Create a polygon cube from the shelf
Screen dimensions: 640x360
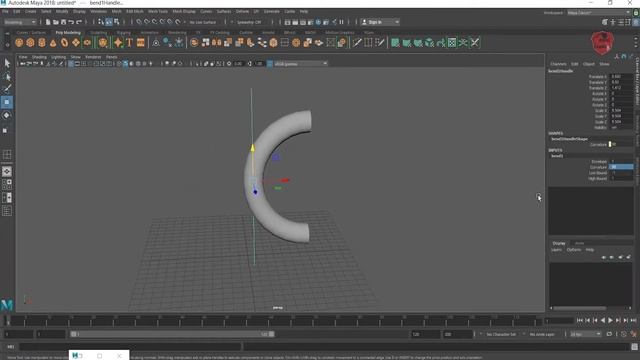[x=30, y=42]
